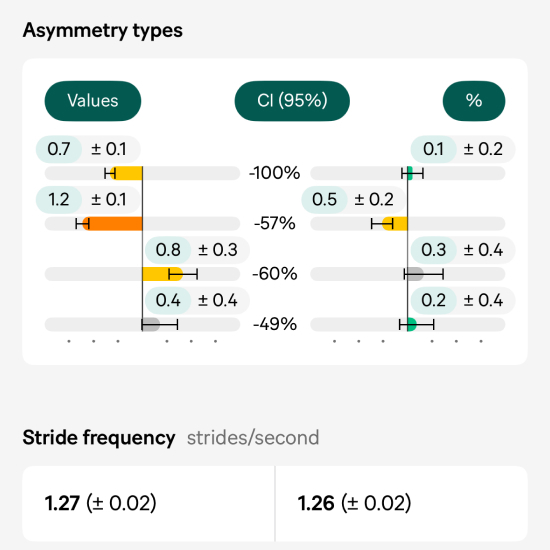The height and width of the screenshot is (550, 550).
Task: Click the 1.26 (± 0.02) stride frequency cell
Action: 402,503
